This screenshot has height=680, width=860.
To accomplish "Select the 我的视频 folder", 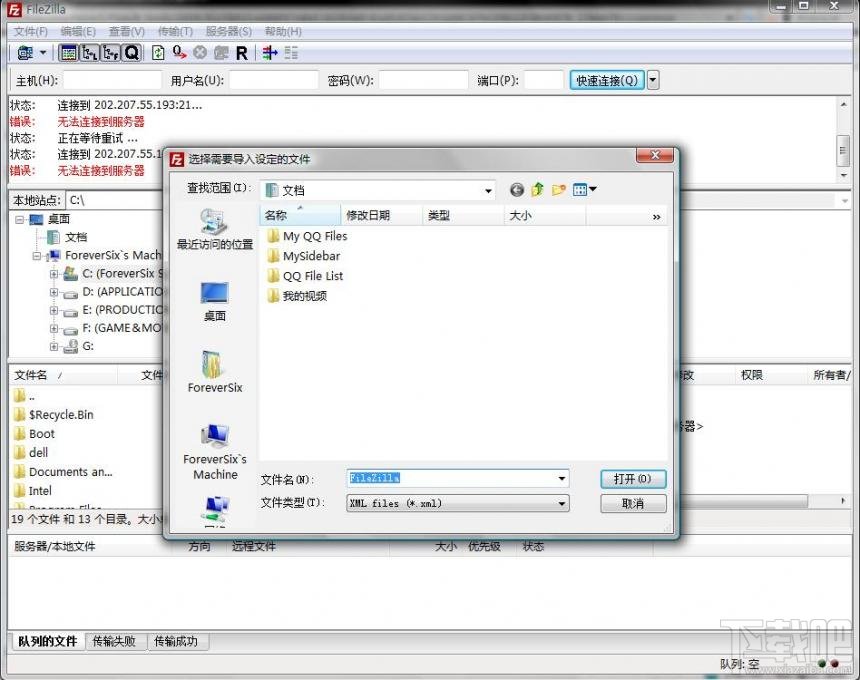I will coord(297,296).
